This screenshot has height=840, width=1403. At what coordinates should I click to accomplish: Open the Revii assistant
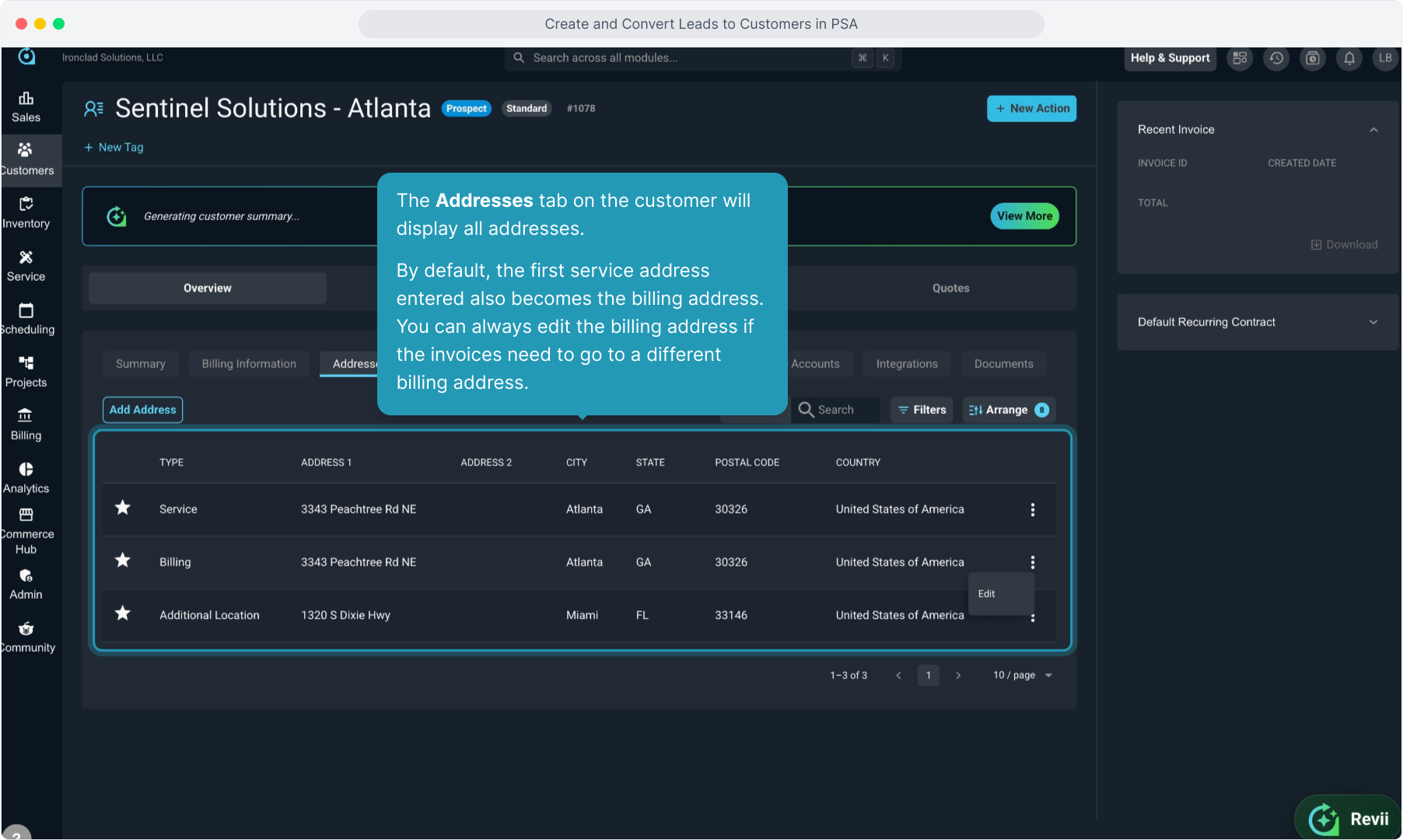[1349, 818]
